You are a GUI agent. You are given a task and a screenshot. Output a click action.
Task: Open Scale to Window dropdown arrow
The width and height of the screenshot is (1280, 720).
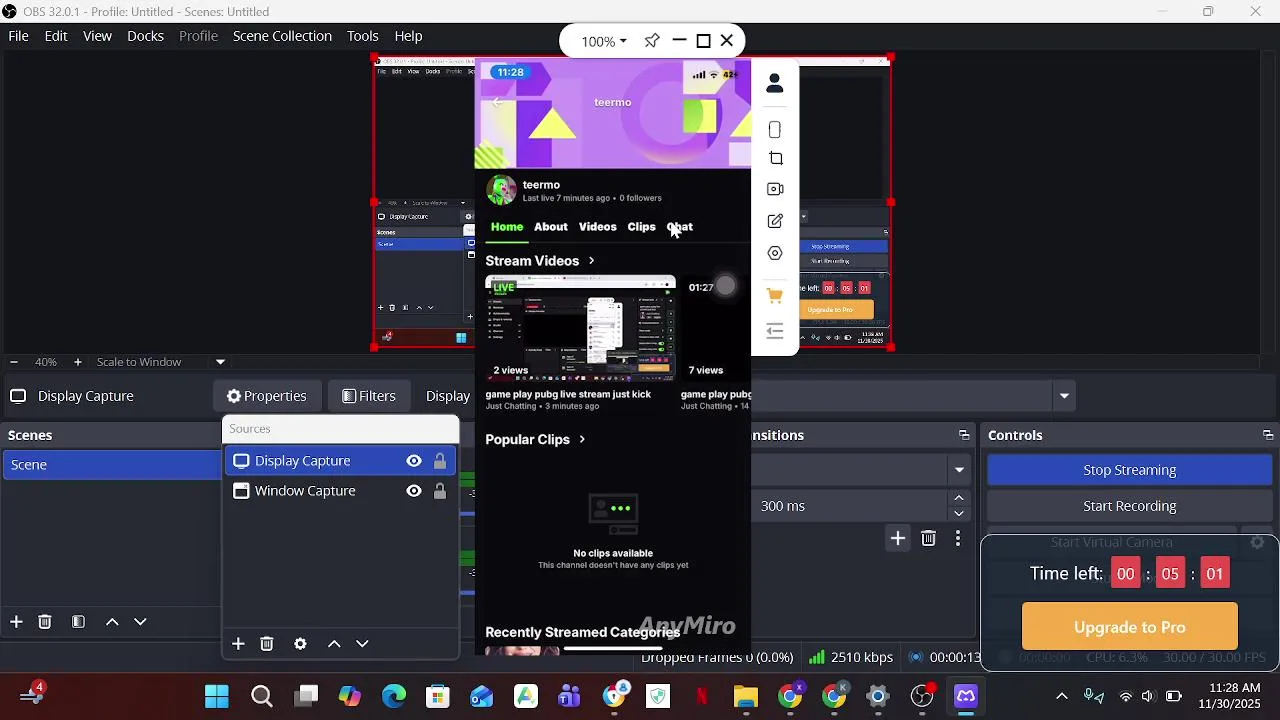(220, 362)
